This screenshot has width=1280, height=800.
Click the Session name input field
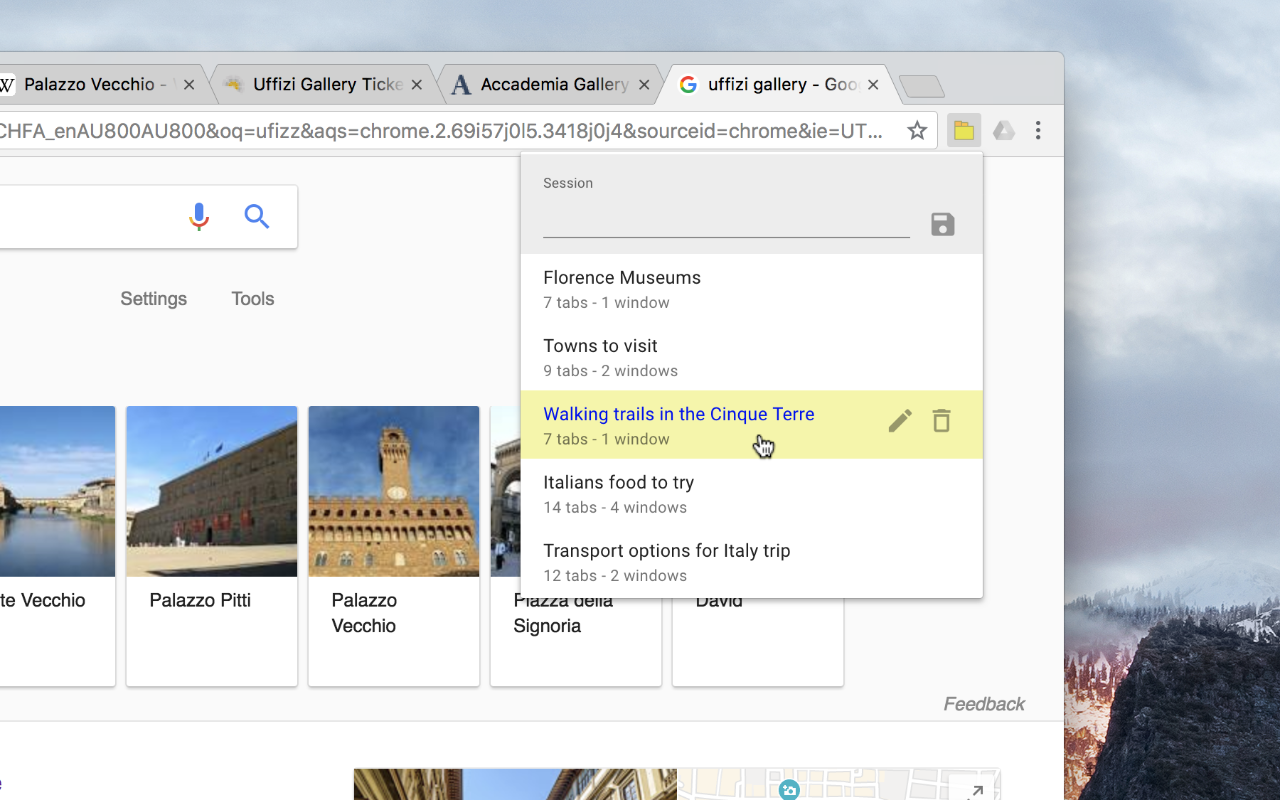725,225
